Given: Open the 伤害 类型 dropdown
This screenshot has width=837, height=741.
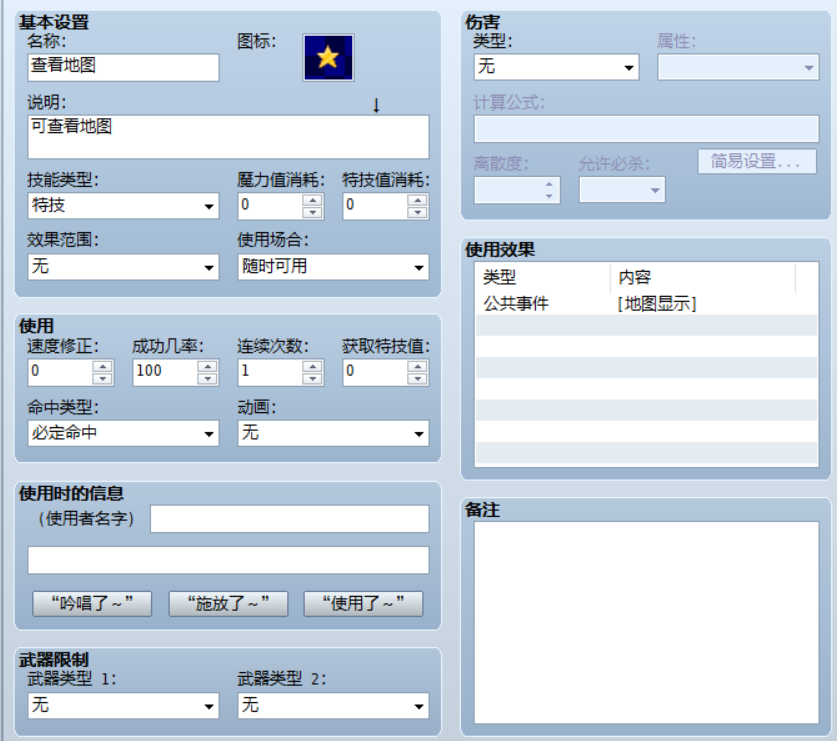Looking at the screenshot, I should point(556,67).
